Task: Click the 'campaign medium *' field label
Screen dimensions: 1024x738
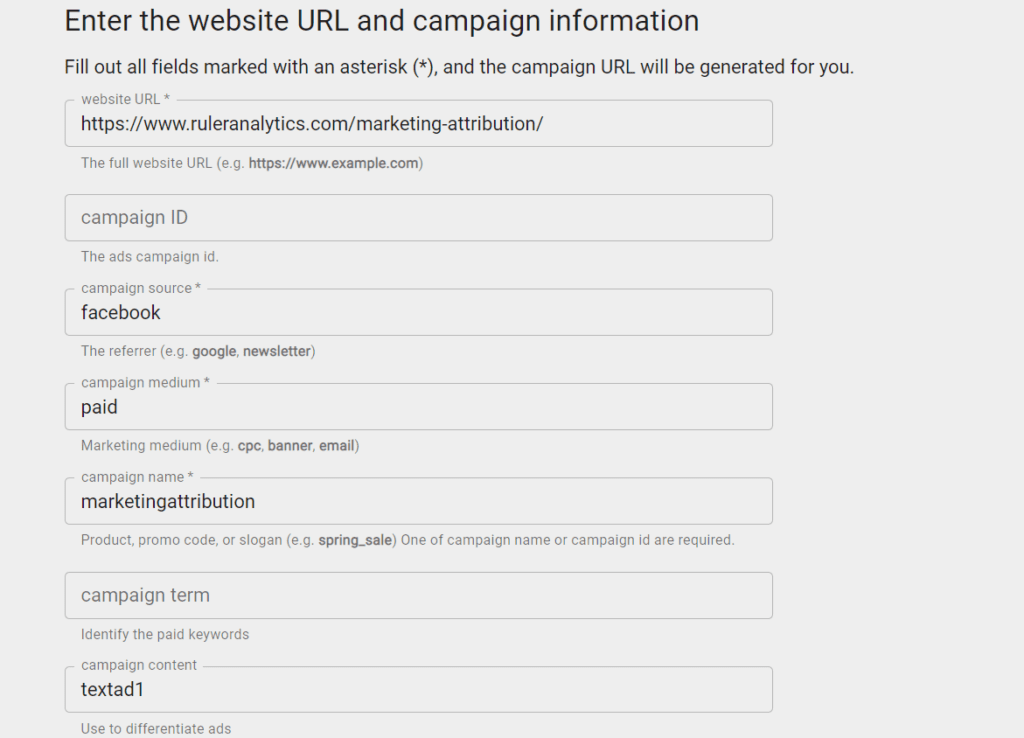Action: (x=145, y=383)
